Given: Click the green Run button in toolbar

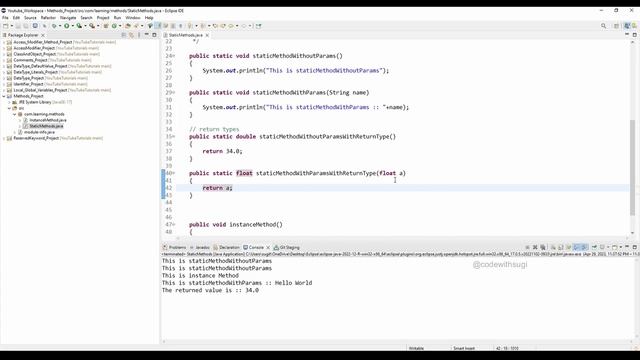Looking at the screenshot, I should pyautogui.click(x=67, y=26).
